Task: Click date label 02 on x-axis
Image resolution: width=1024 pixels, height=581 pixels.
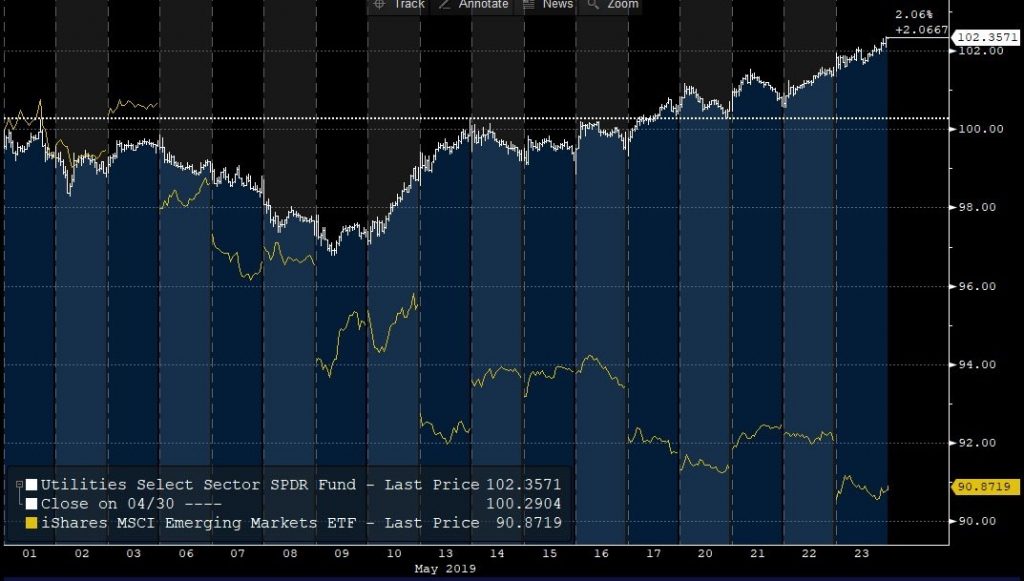Action: tap(82, 554)
